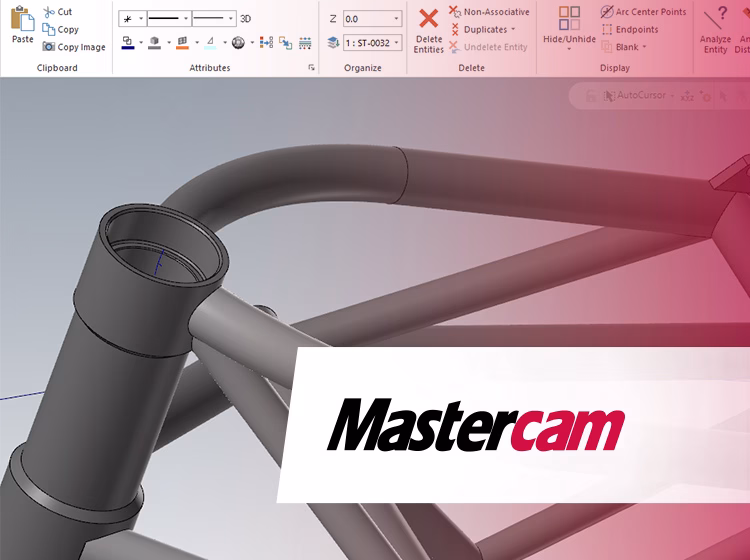Expand the level ST-0032 dropdown
This screenshot has width=750, height=560.
pos(396,43)
